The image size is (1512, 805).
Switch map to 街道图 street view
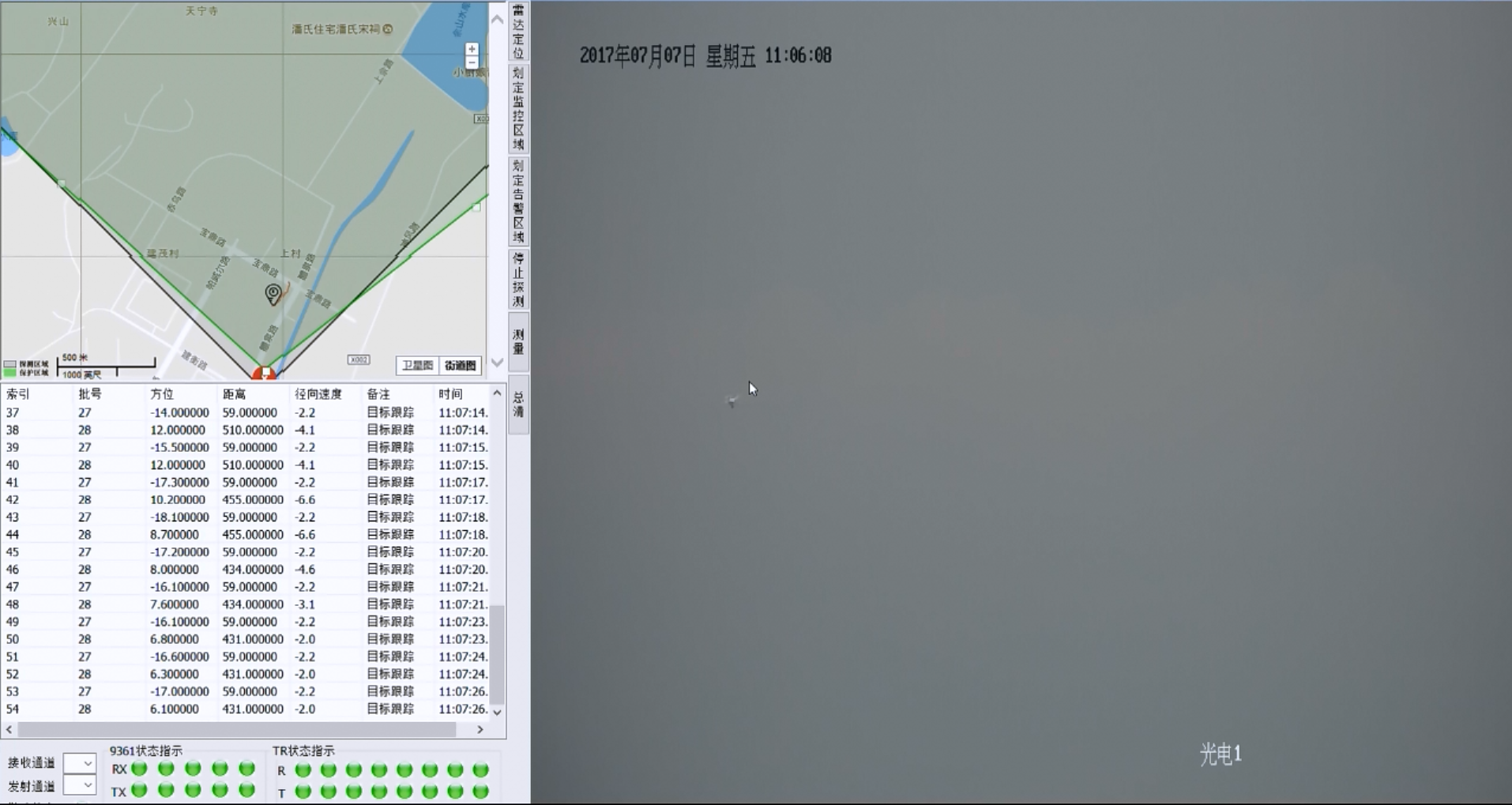(460, 365)
